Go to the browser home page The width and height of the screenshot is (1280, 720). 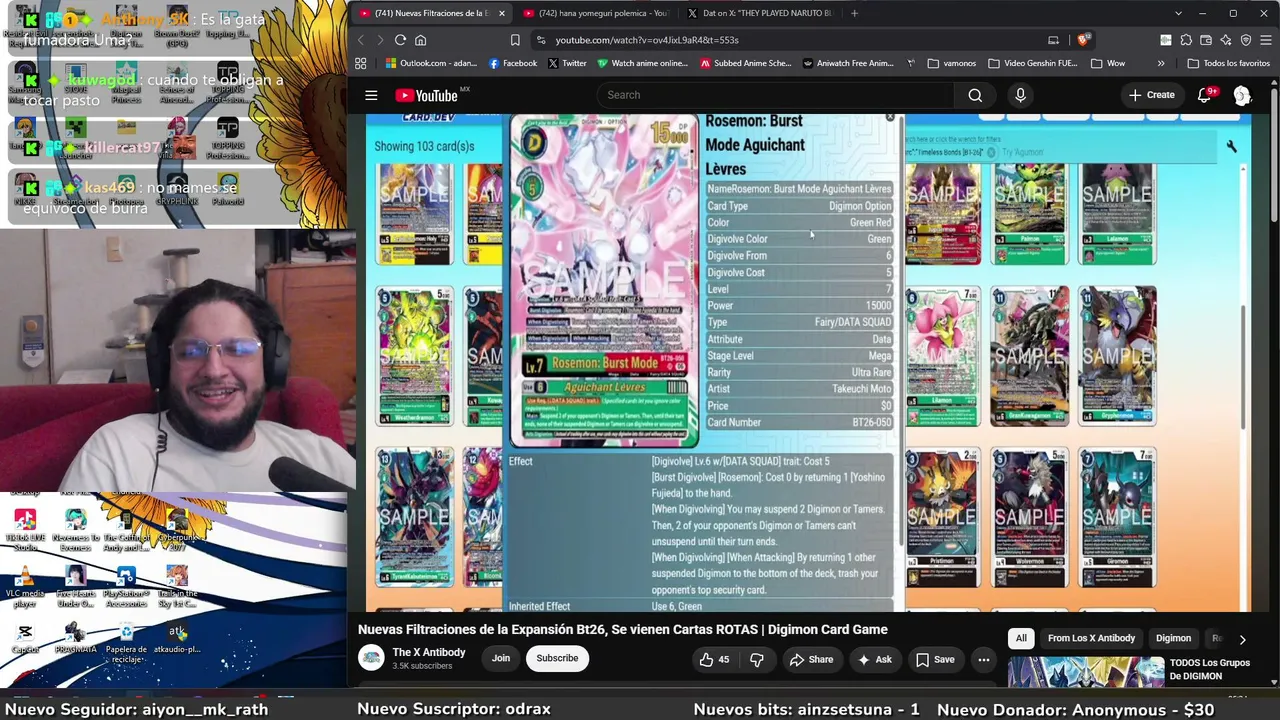(421, 40)
